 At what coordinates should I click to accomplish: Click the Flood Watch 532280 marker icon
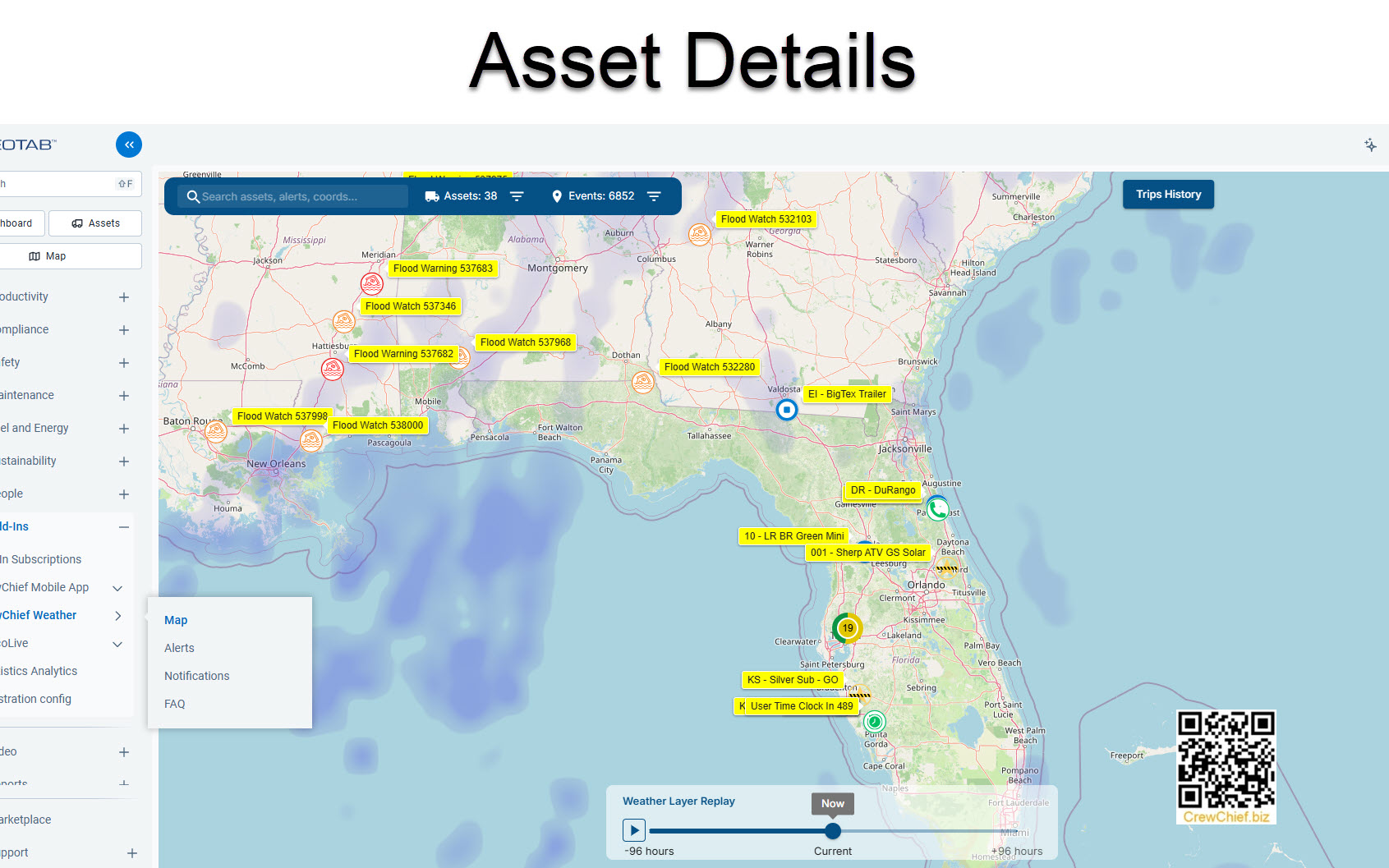643,382
